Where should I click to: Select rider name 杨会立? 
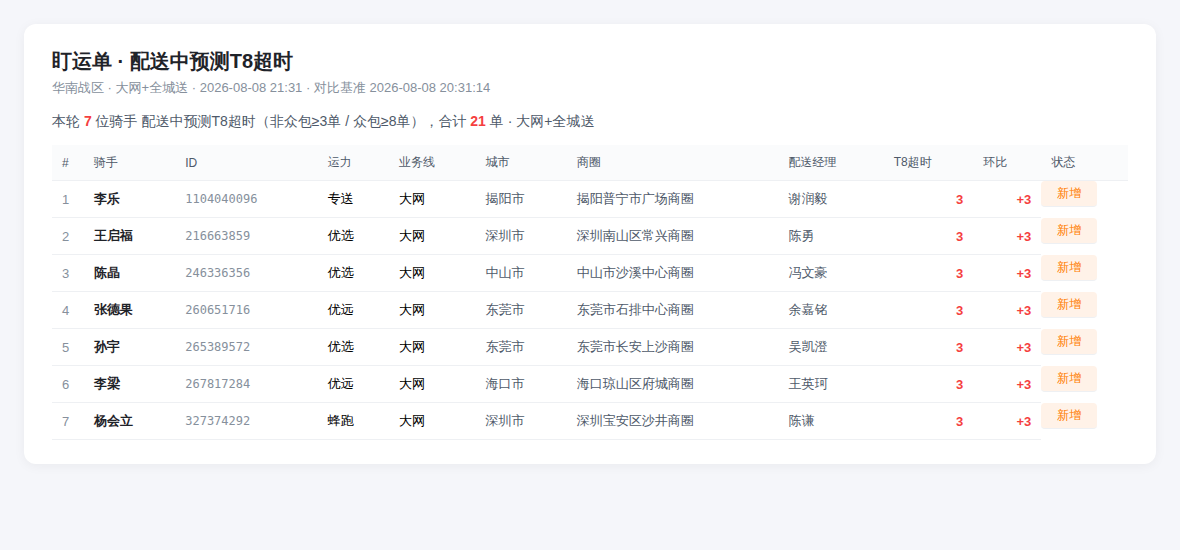click(x=113, y=421)
